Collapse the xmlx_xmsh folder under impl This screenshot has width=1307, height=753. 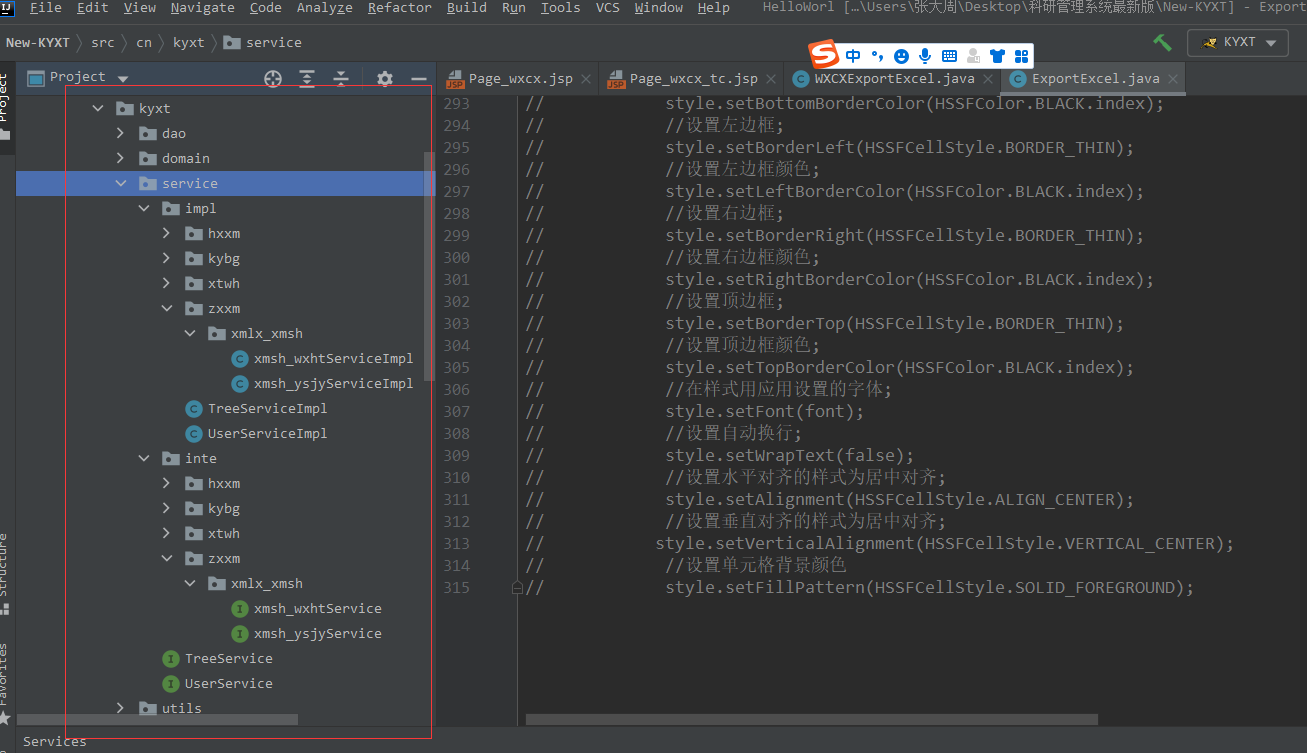click(x=190, y=333)
